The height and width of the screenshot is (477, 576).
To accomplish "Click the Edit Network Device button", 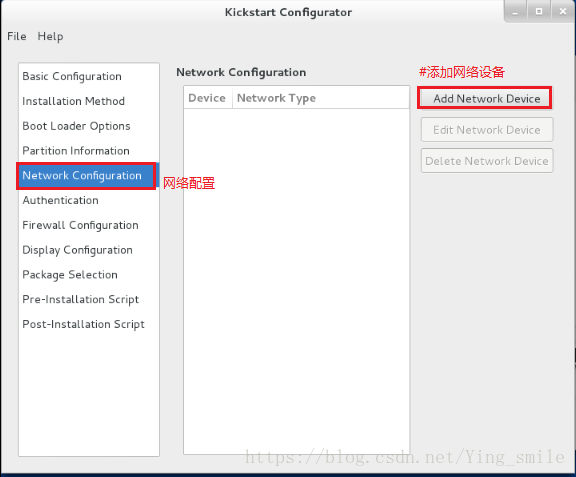I will tap(487, 130).
